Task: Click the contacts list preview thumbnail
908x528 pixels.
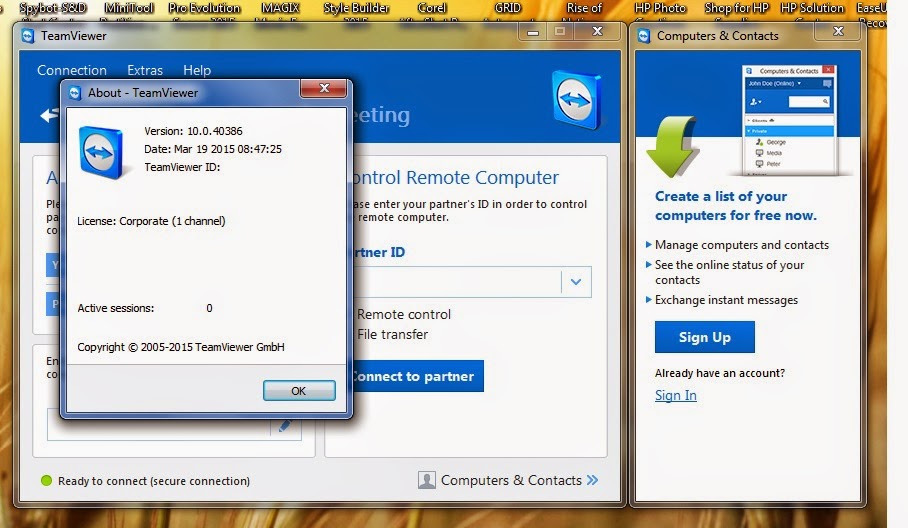Action: (x=790, y=120)
